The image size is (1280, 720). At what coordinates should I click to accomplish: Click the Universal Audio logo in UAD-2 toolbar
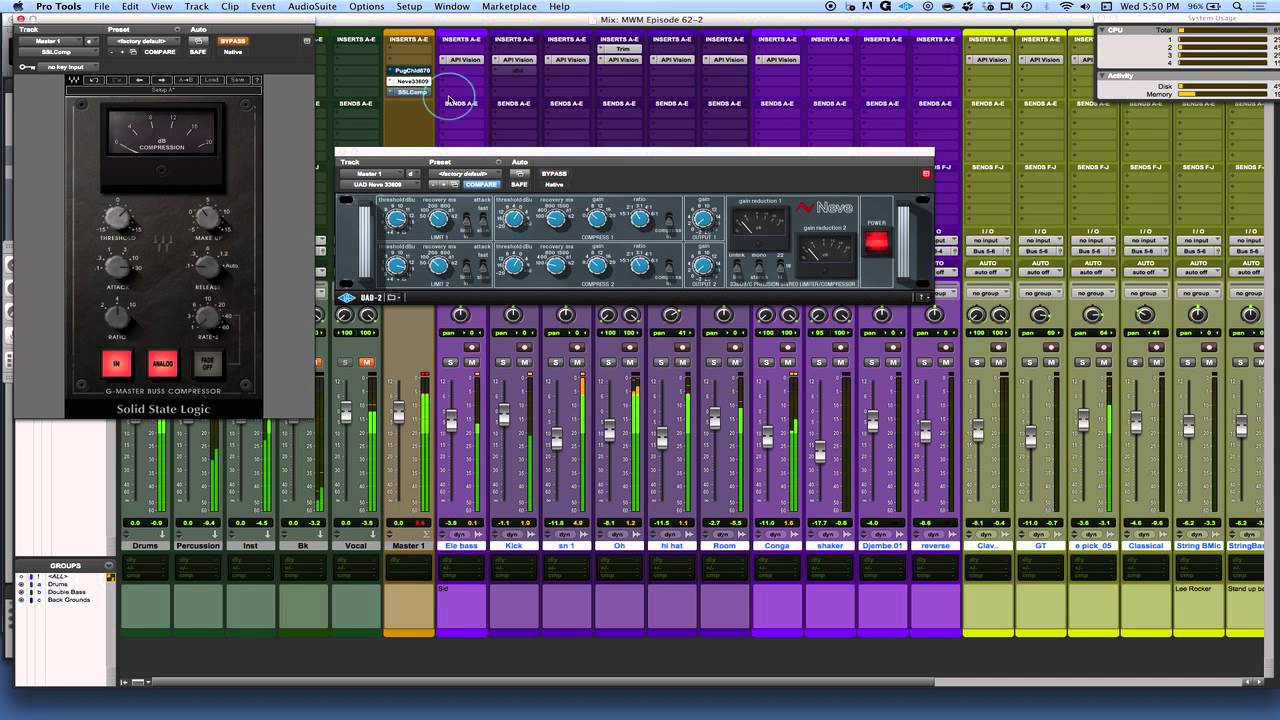pos(346,297)
